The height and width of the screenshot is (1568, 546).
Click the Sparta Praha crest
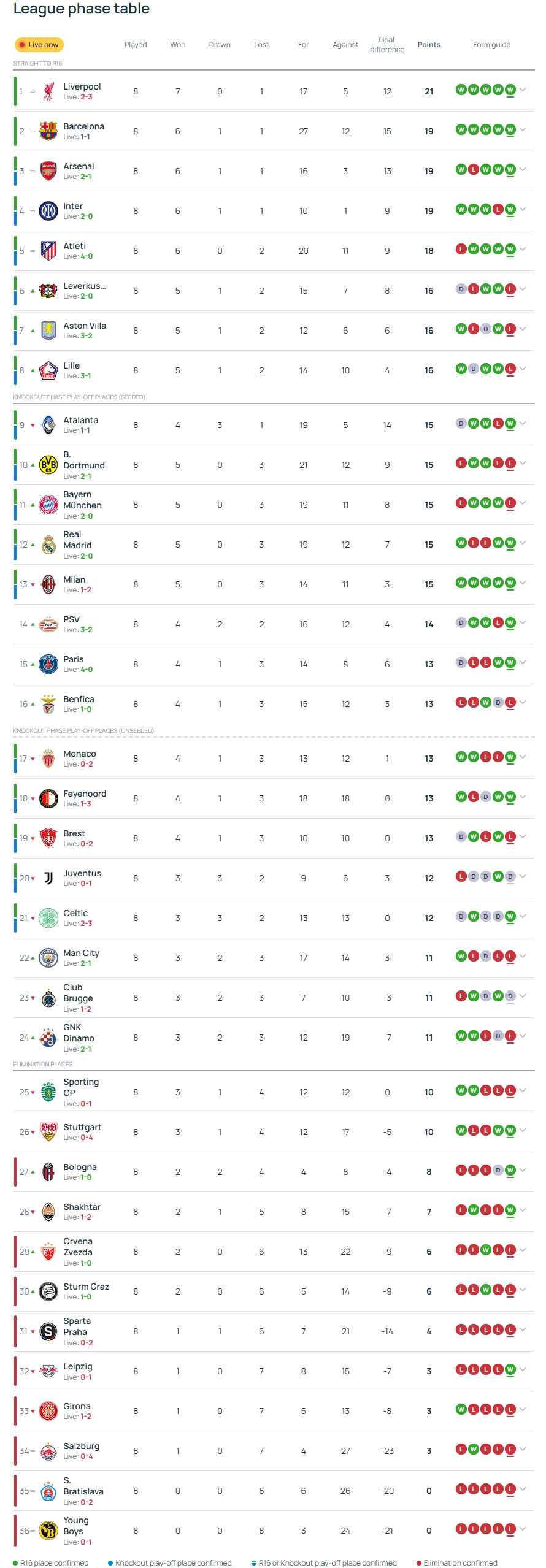click(48, 1331)
